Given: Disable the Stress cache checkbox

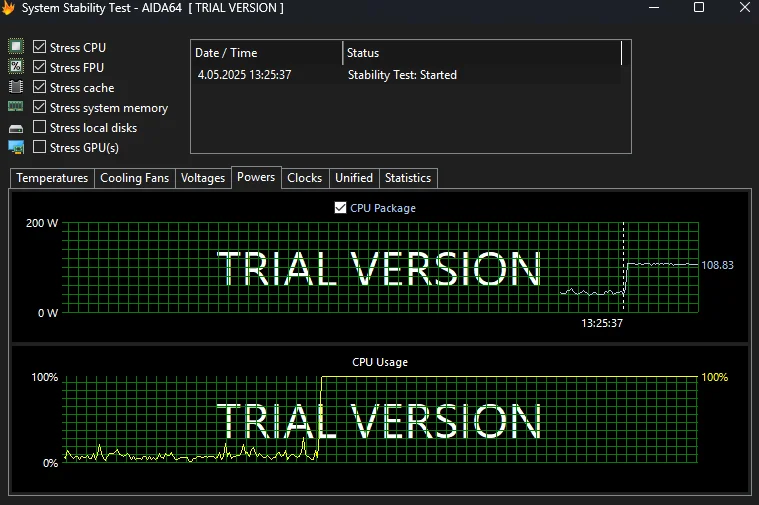Looking at the screenshot, I should point(39,87).
